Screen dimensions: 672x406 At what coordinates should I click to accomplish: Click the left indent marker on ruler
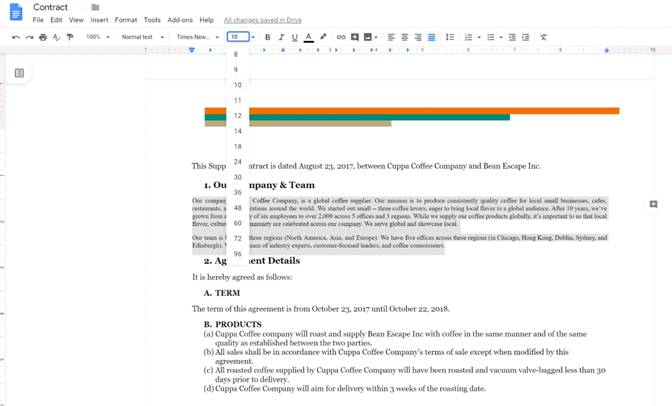point(192,50)
